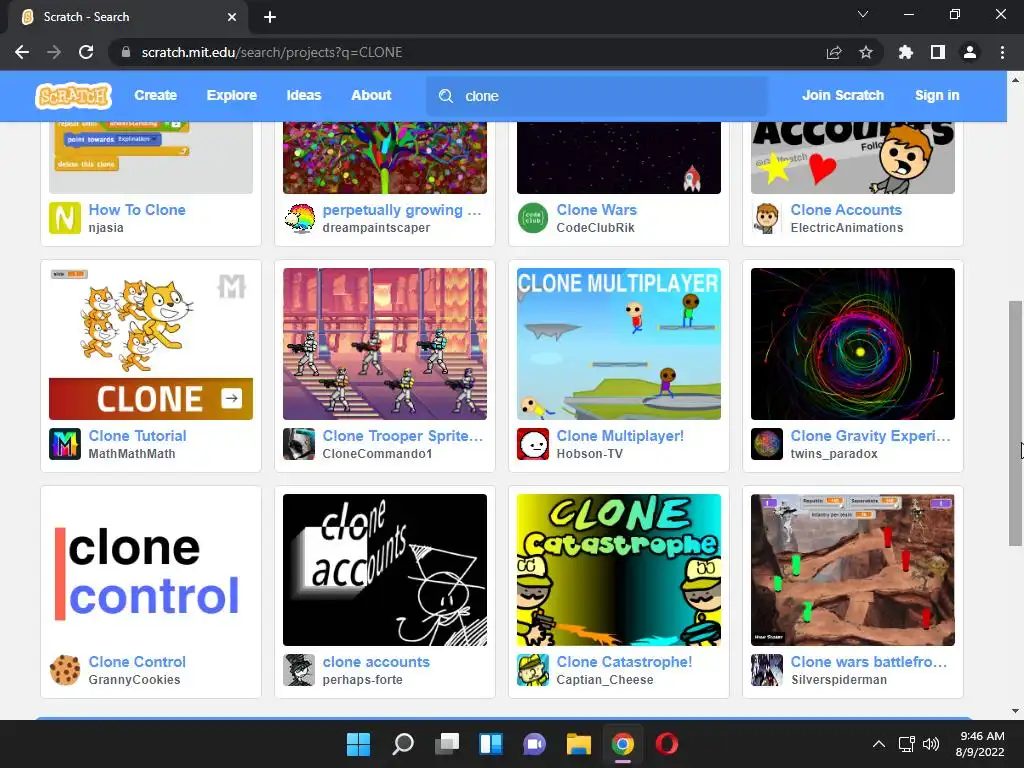Open the Clone Wars project title
Image resolution: width=1024 pixels, height=768 pixels.
point(596,210)
